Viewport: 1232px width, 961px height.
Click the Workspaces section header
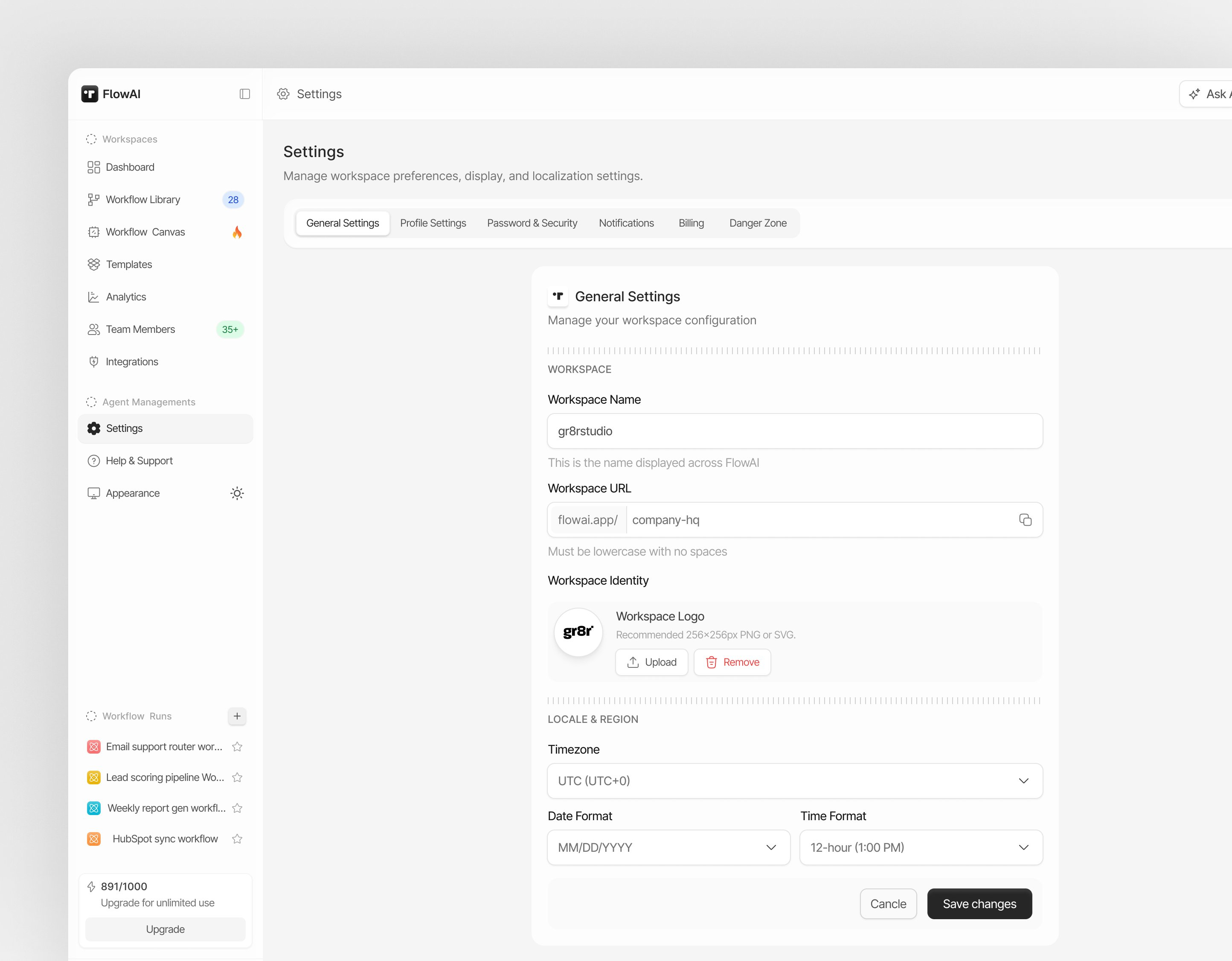[122, 140]
